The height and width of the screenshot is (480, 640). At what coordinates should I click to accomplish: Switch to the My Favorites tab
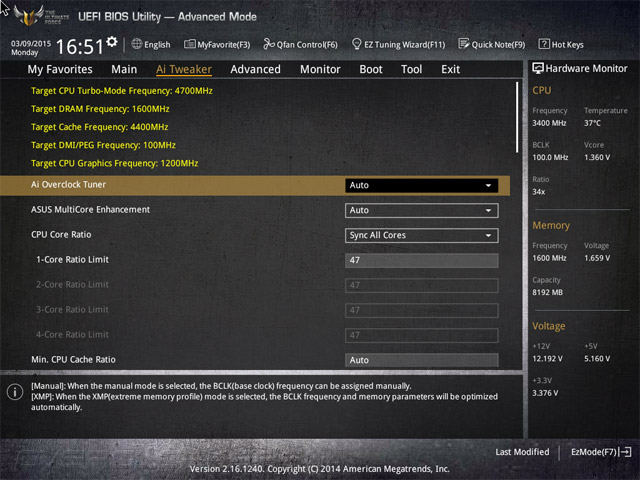60,69
